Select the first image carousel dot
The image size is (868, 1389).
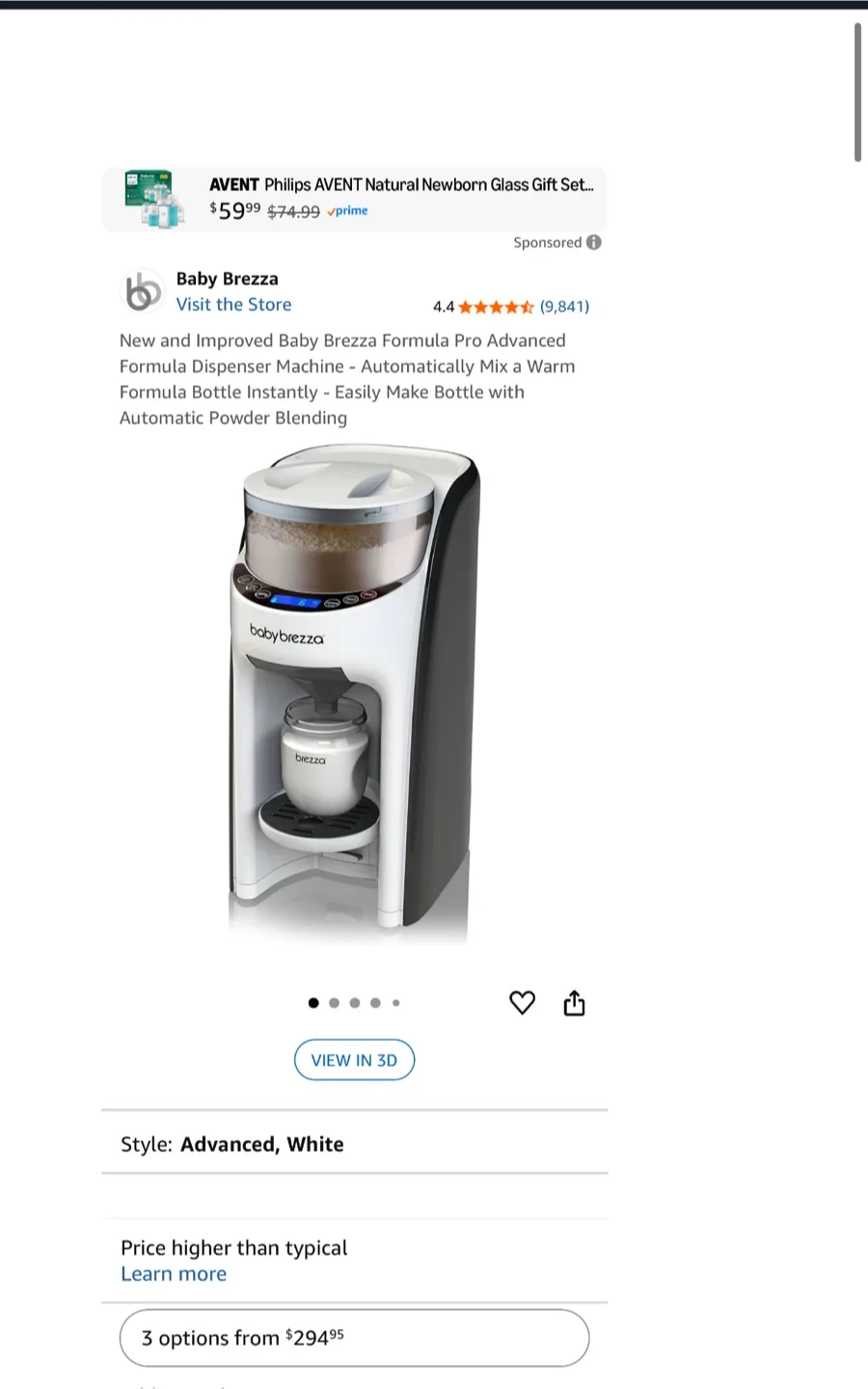coord(313,1003)
